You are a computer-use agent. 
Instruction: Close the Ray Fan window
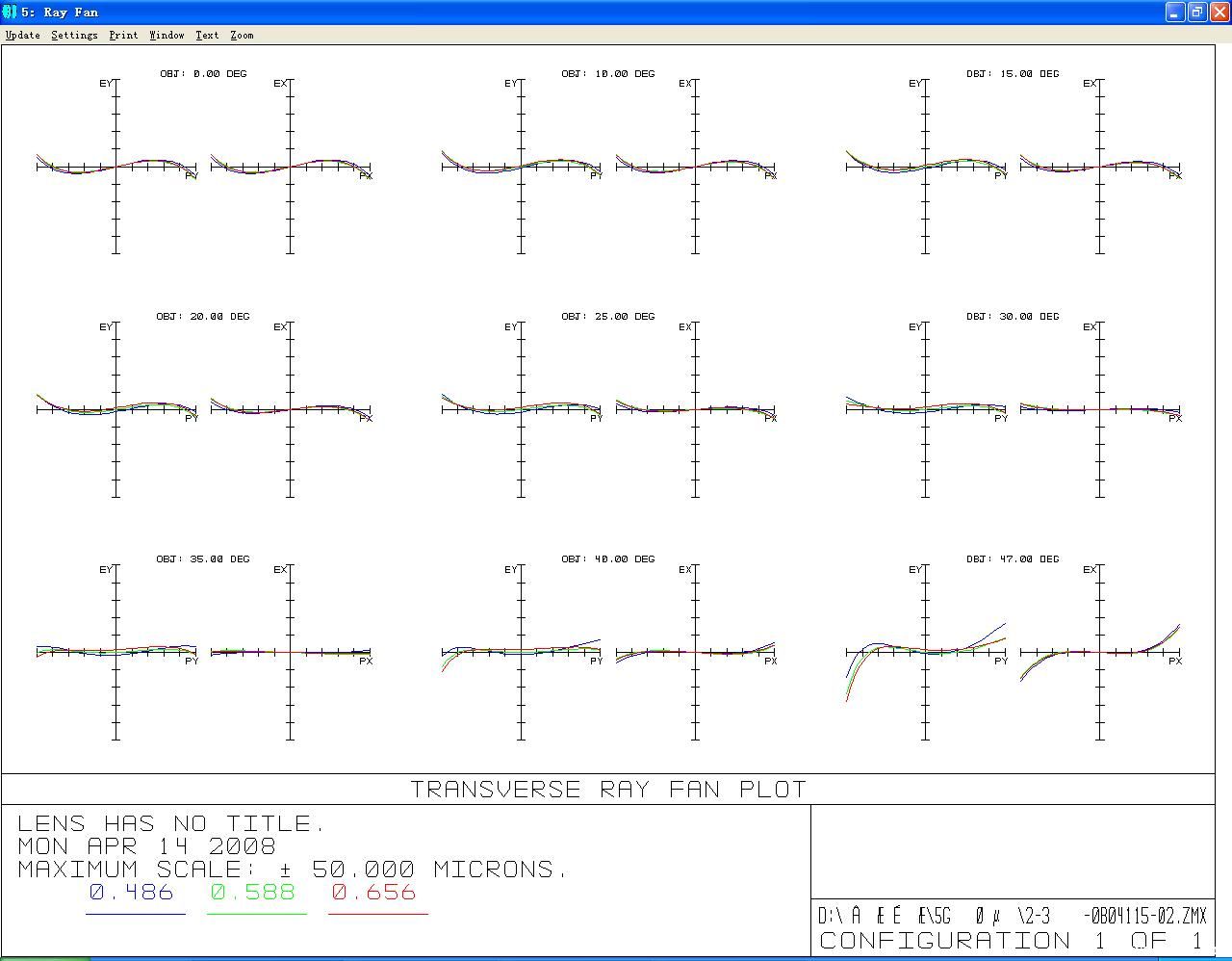point(1219,12)
